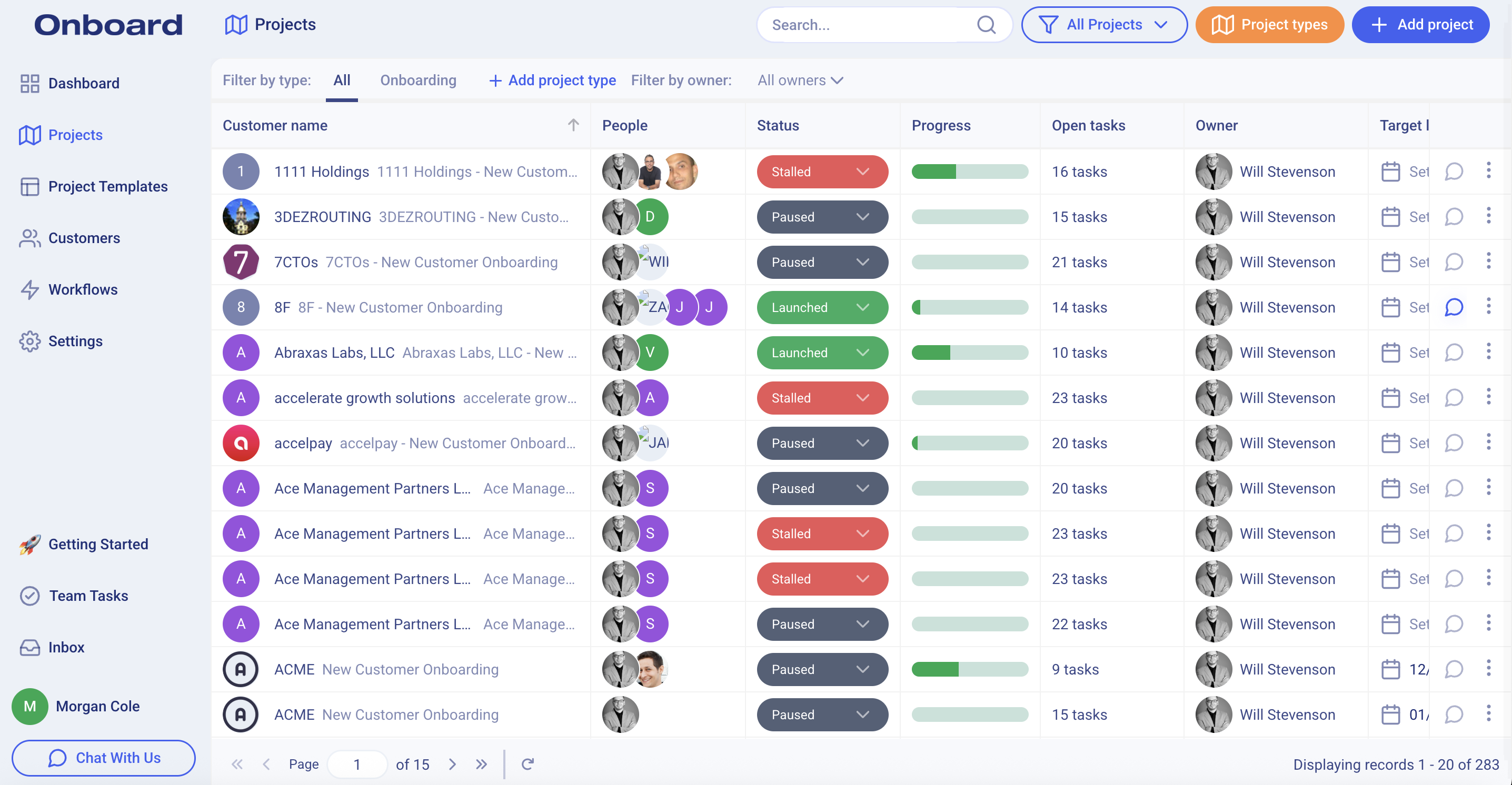This screenshot has width=1512, height=785.
Task: Click the Add project button
Action: 1420,25
